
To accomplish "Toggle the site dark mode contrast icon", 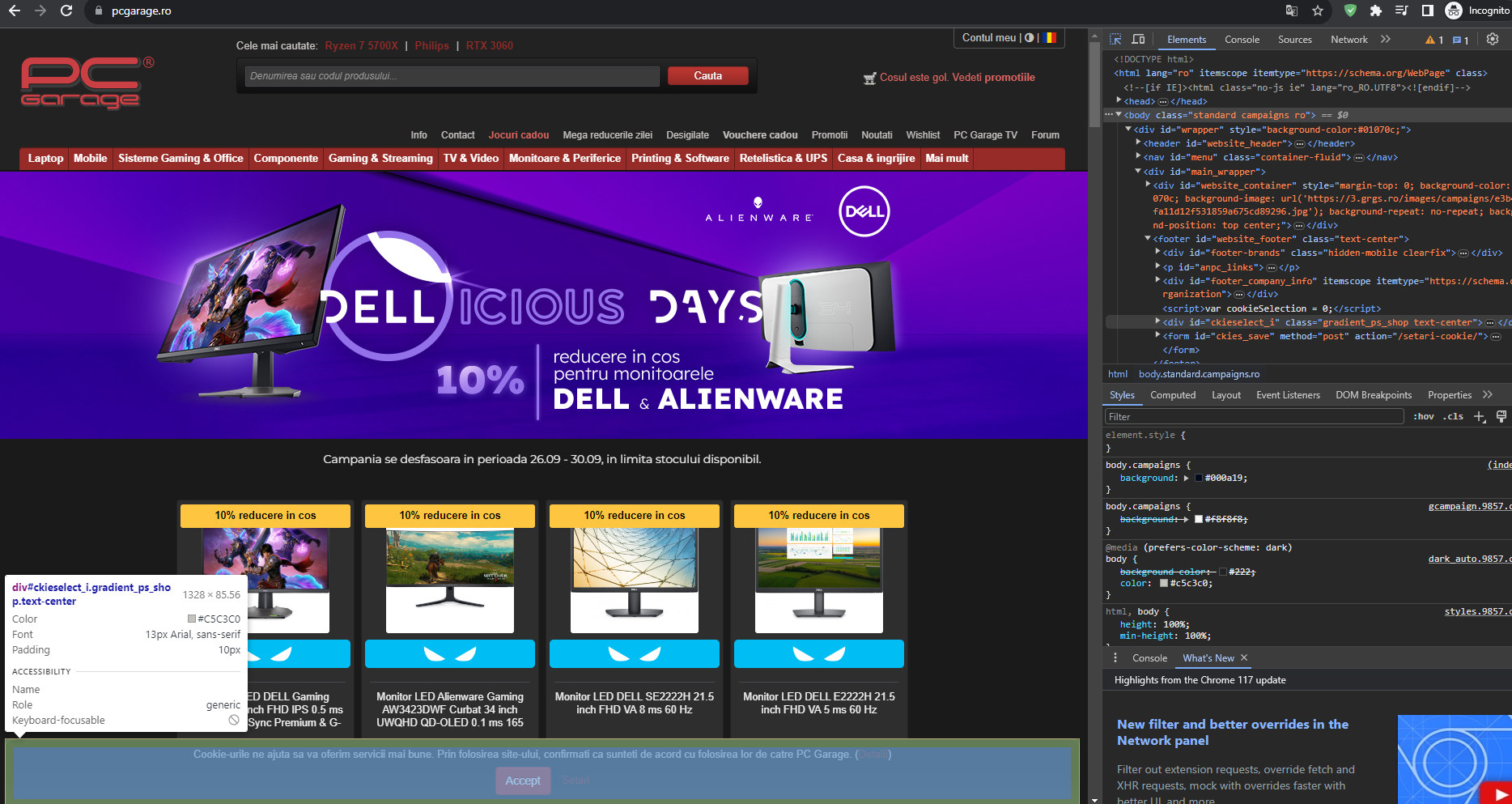I will coord(1029,38).
